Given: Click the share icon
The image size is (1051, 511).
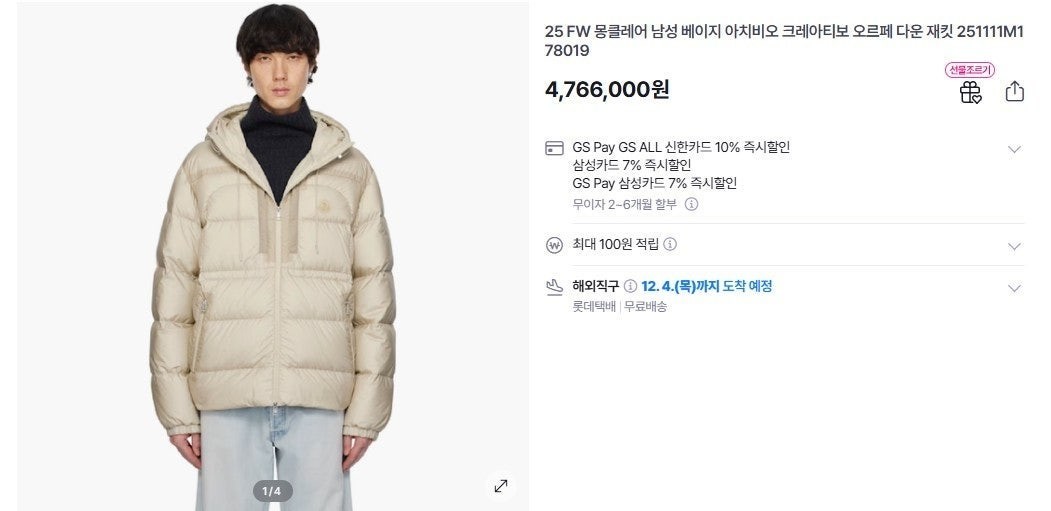Looking at the screenshot, I should click(1014, 91).
